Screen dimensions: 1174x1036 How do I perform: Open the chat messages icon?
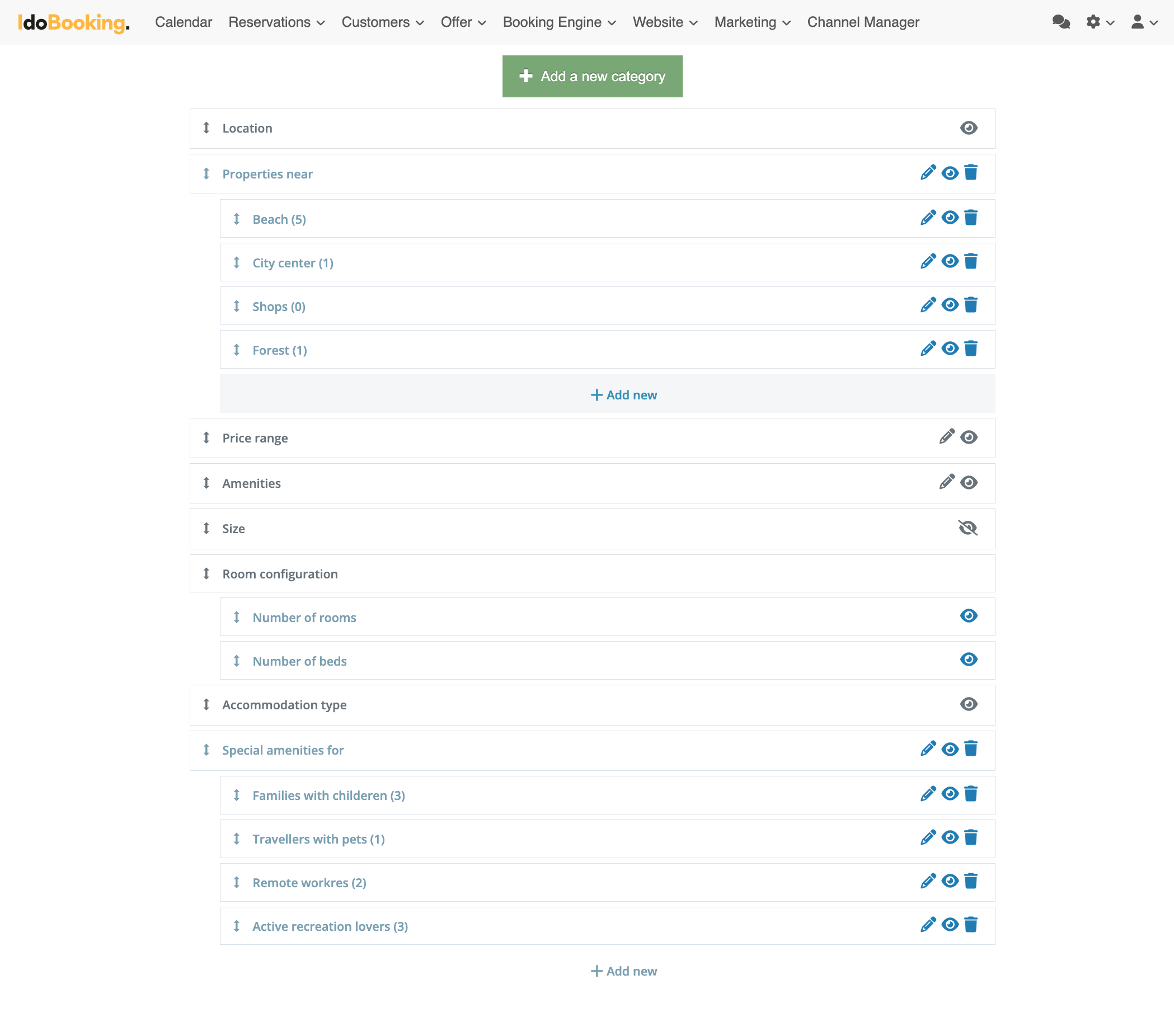1061,22
